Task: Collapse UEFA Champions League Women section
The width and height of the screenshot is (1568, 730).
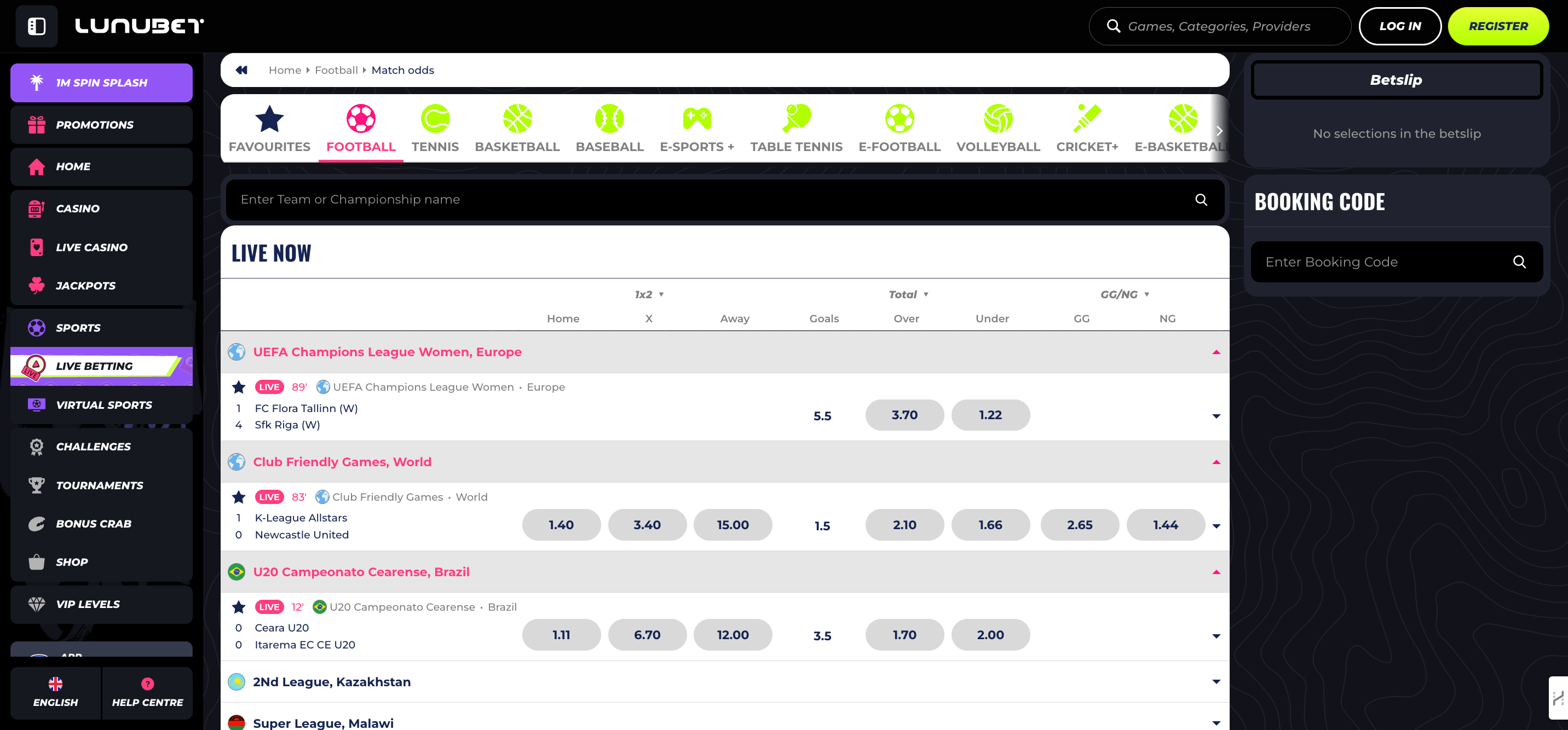Action: (x=1216, y=352)
